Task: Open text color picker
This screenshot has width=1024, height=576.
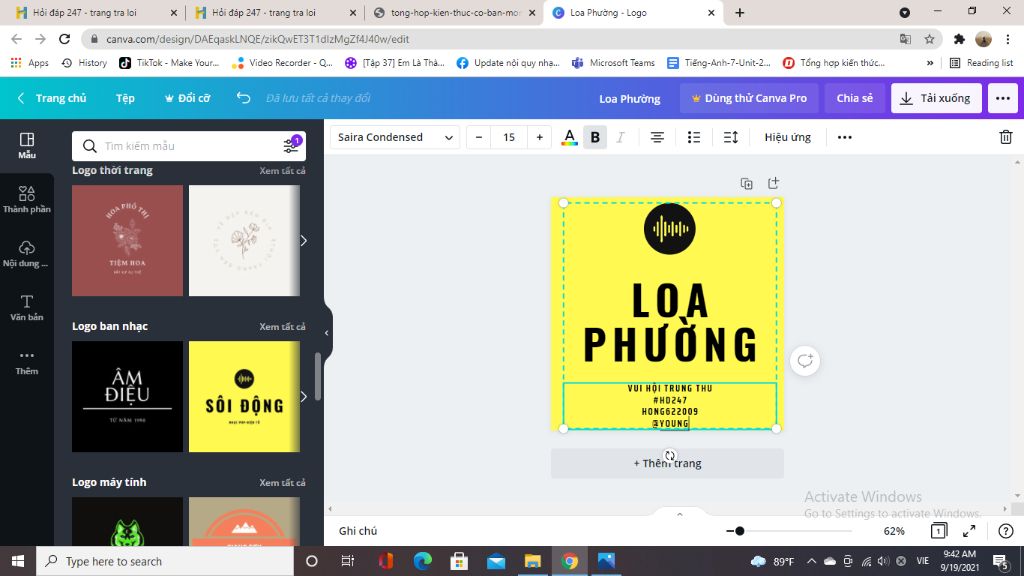Action: click(569, 137)
